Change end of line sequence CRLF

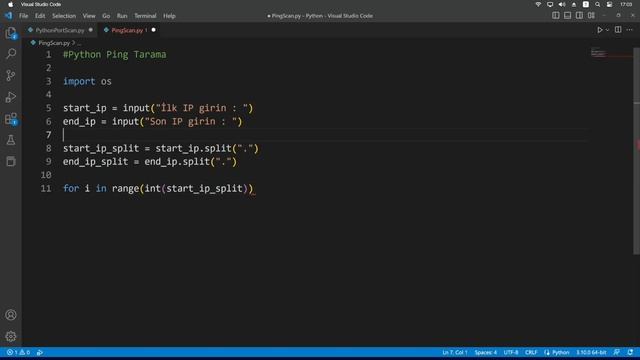pyautogui.click(x=531, y=352)
